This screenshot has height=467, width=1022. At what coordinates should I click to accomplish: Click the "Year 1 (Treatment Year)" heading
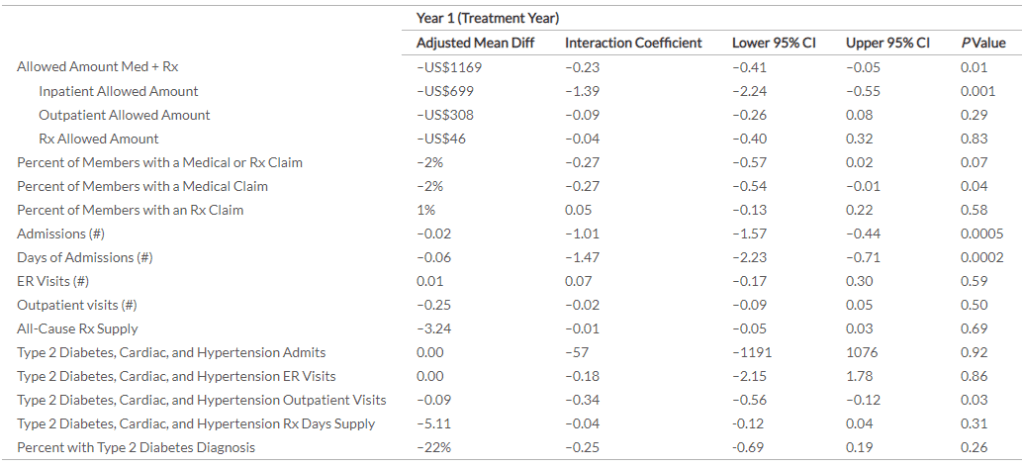pyautogui.click(x=487, y=18)
